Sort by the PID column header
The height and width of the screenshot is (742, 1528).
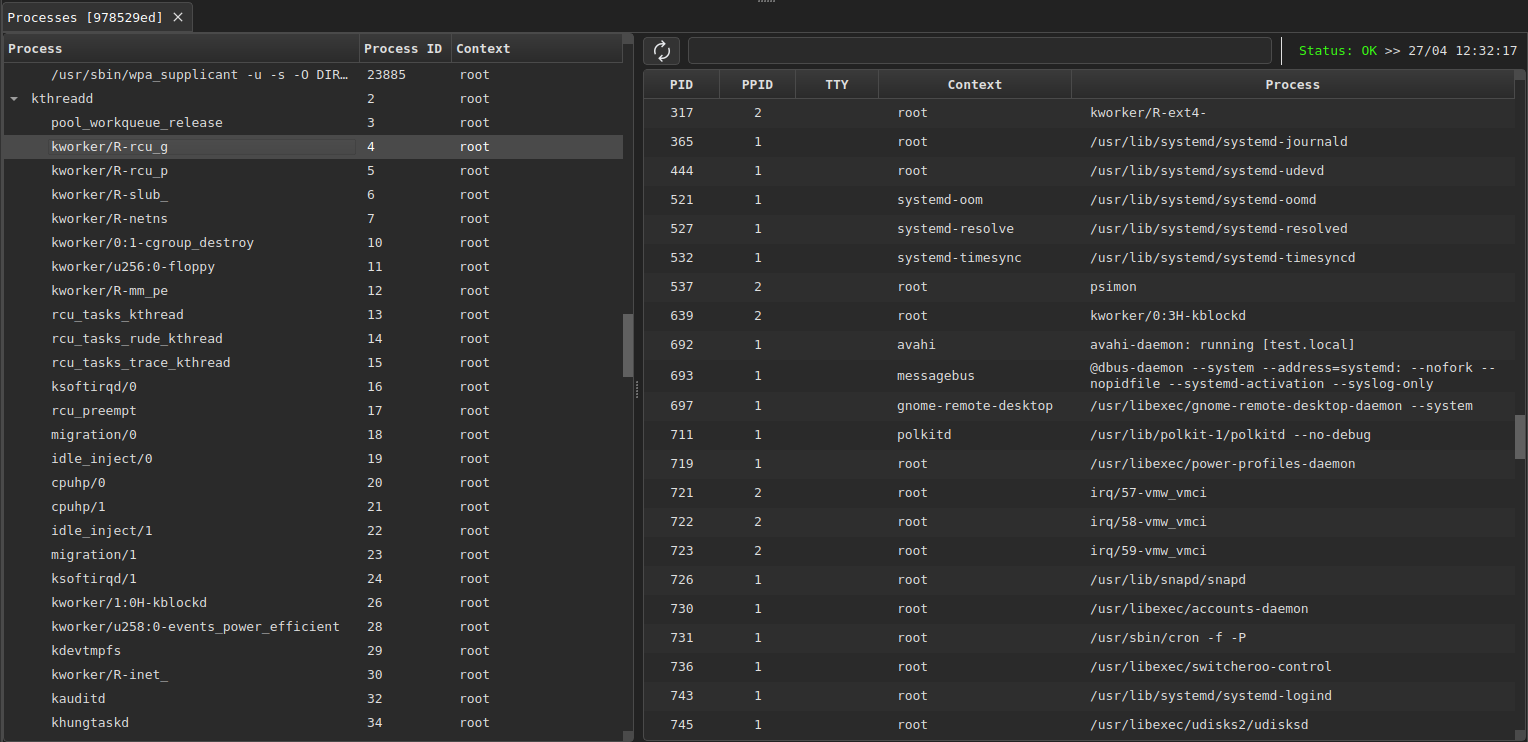[x=681, y=85]
